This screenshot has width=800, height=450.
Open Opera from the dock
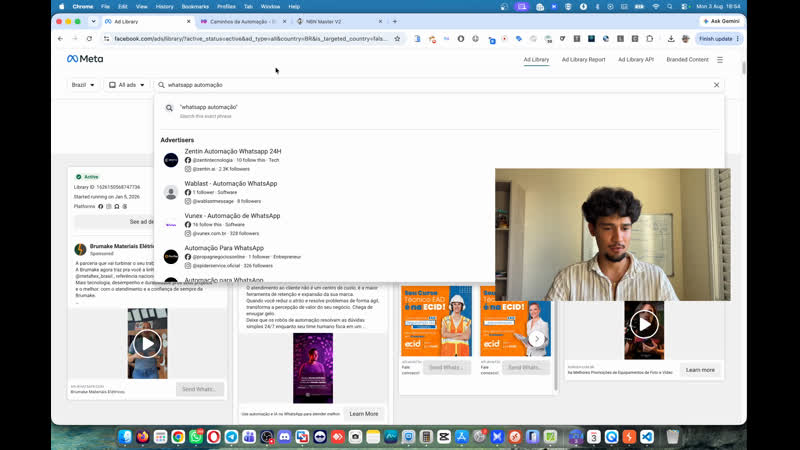[x=214, y=437]
